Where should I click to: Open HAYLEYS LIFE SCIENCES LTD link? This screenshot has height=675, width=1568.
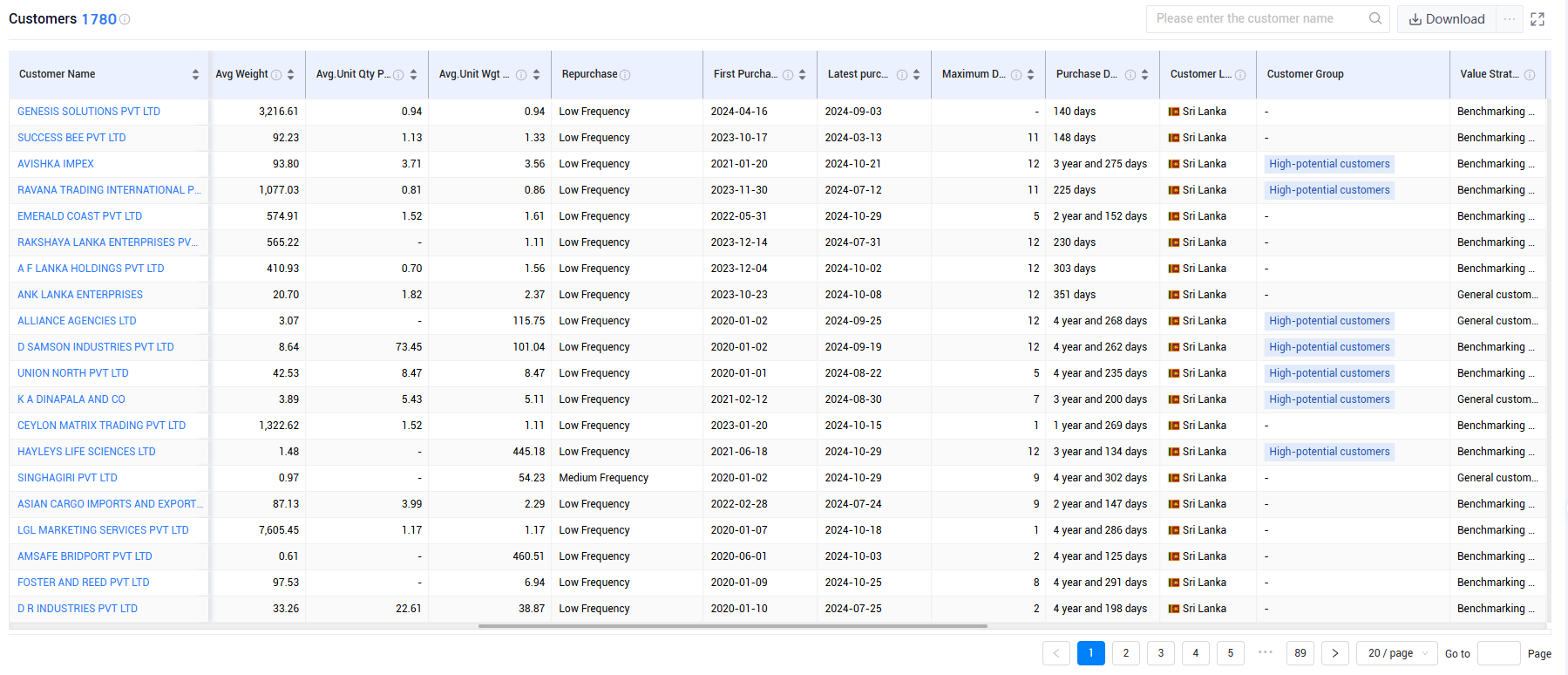(x=86, y=452)
